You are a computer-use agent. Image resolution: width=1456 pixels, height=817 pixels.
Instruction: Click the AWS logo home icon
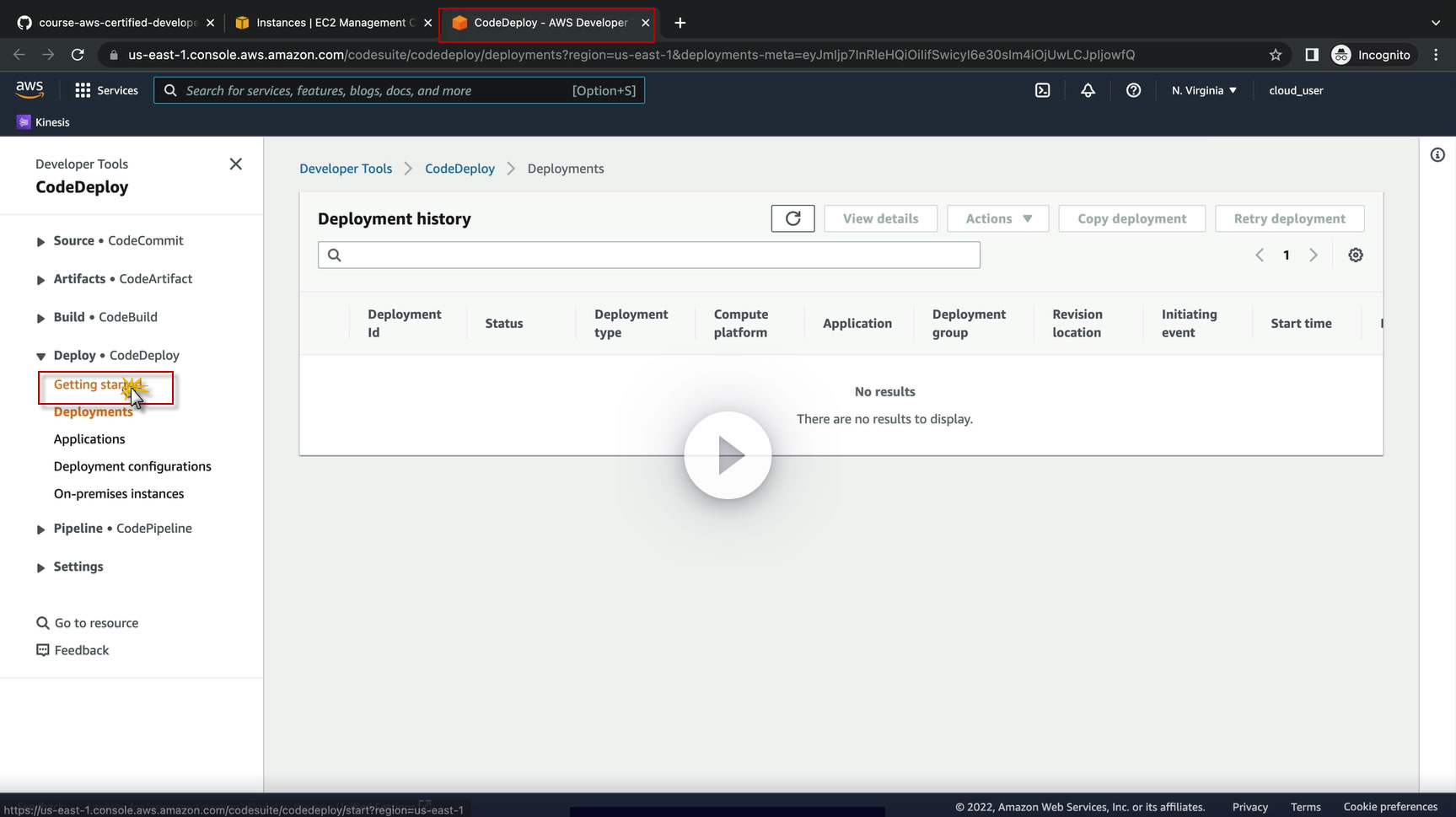(x=30, y=89)
